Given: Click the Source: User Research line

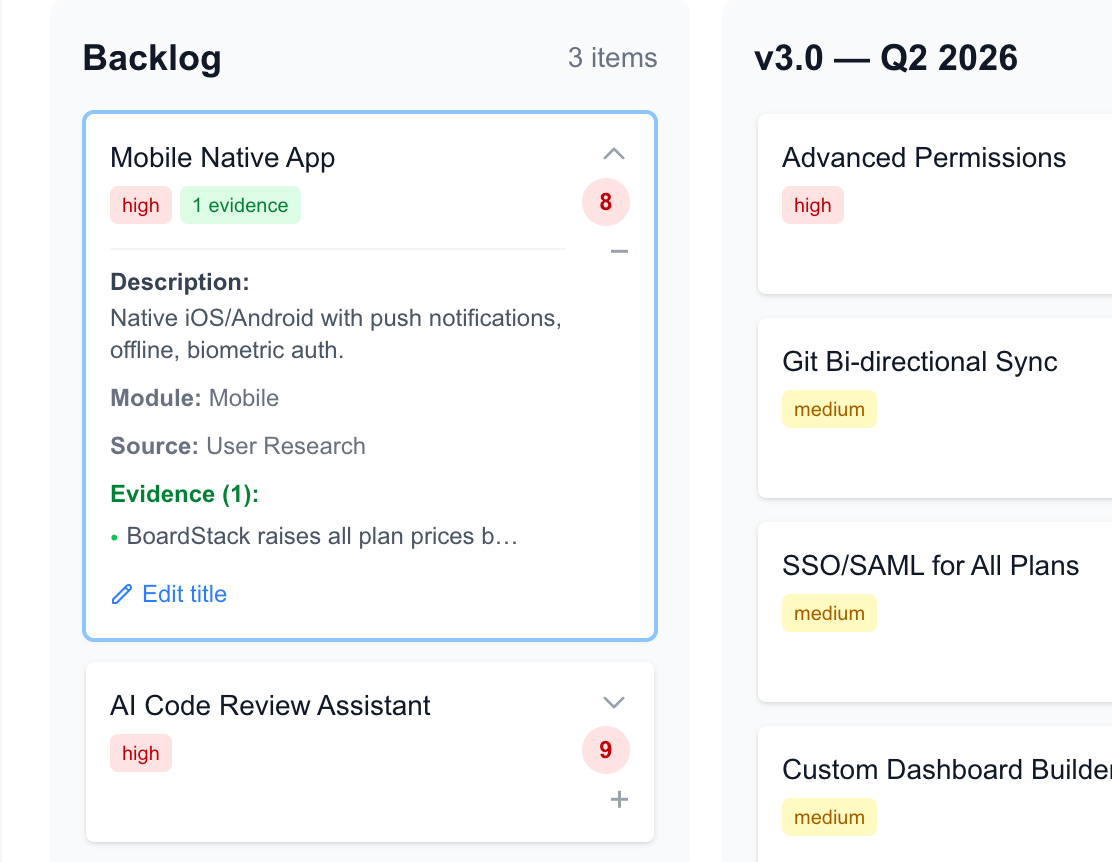Looking at the screenshot, I should pyautogui.click(x=238, y=446).
